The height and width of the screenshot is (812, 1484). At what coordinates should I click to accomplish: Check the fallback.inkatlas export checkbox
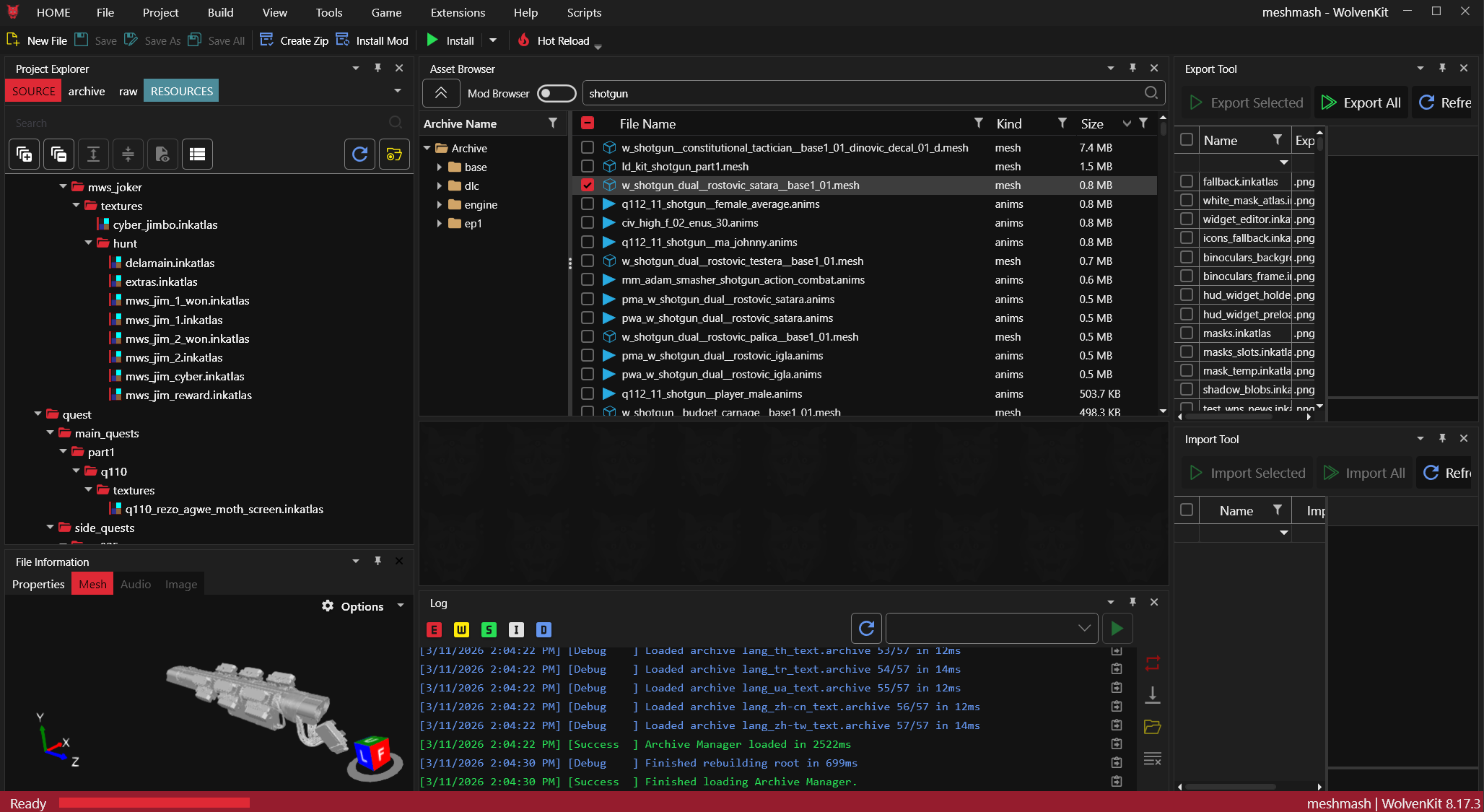[x=1187, y=181]
